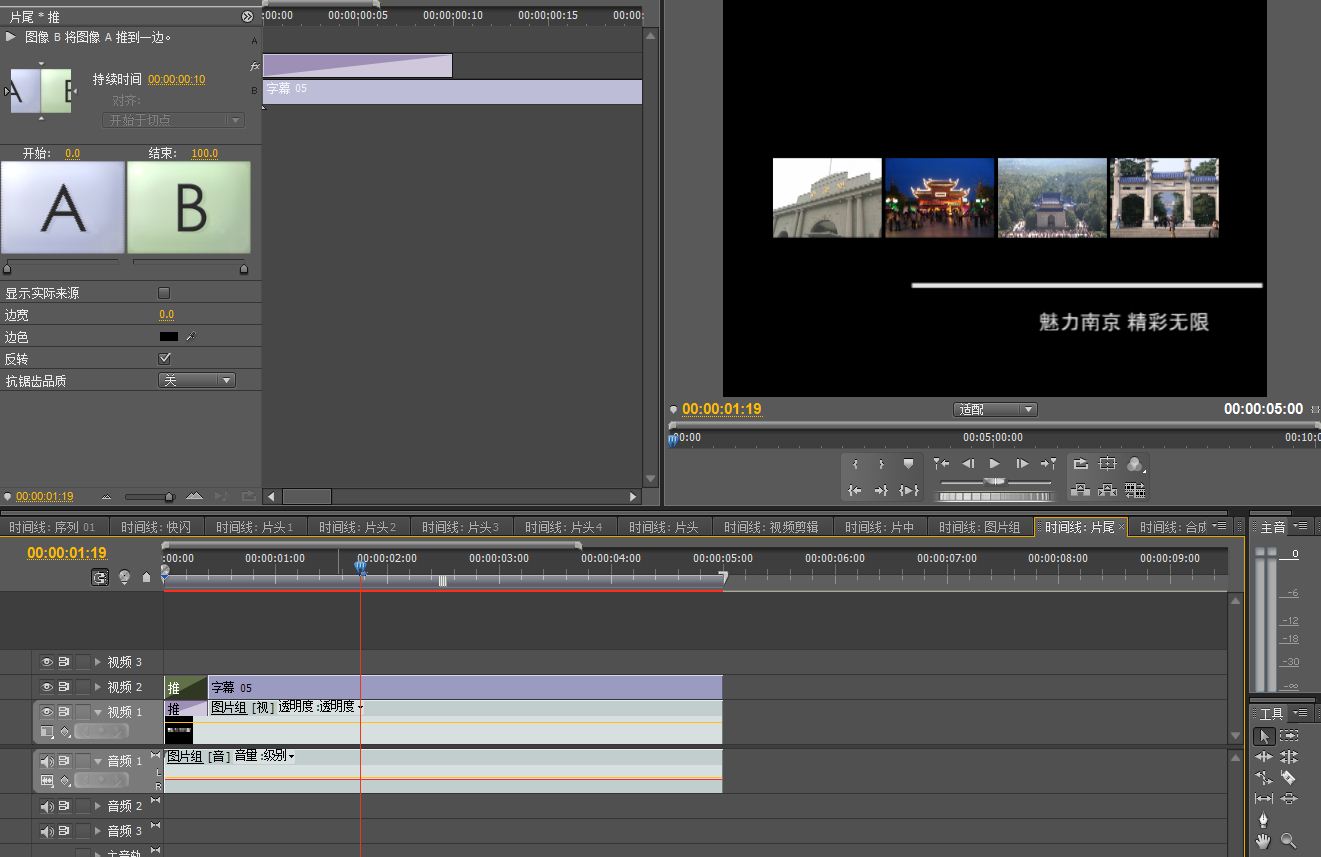Click the Loop playback icon
This screenshot has height=857, width=1321.
[x=1081, y=464]
